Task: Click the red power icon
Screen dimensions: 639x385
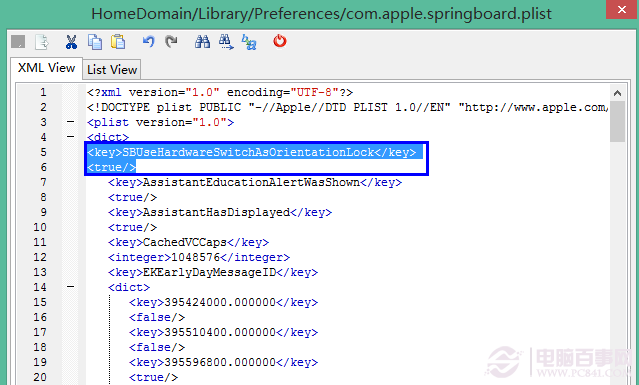Action: pos(280,41)
